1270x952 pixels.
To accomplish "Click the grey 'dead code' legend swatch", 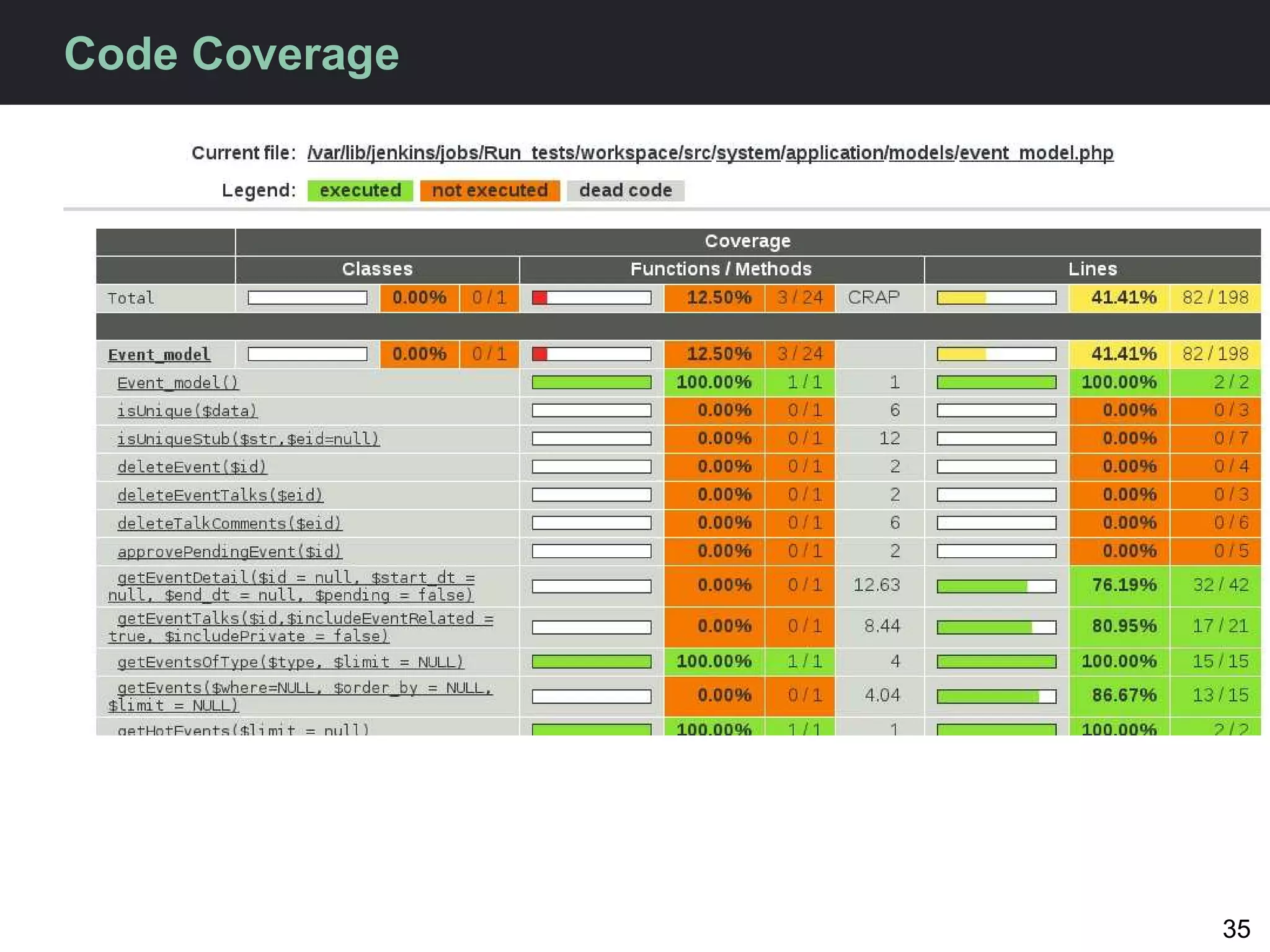I will pyautogui.click(x=626, y=190).
